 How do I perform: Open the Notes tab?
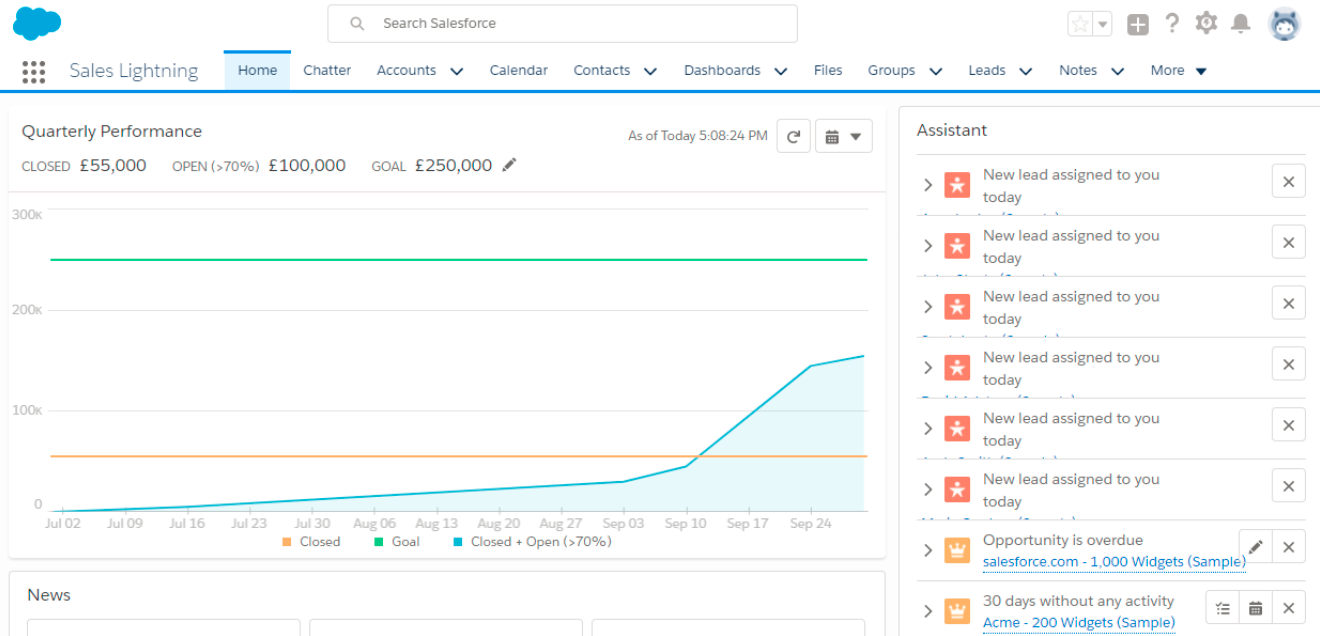pyautogui.click(x=1078, y=71)
